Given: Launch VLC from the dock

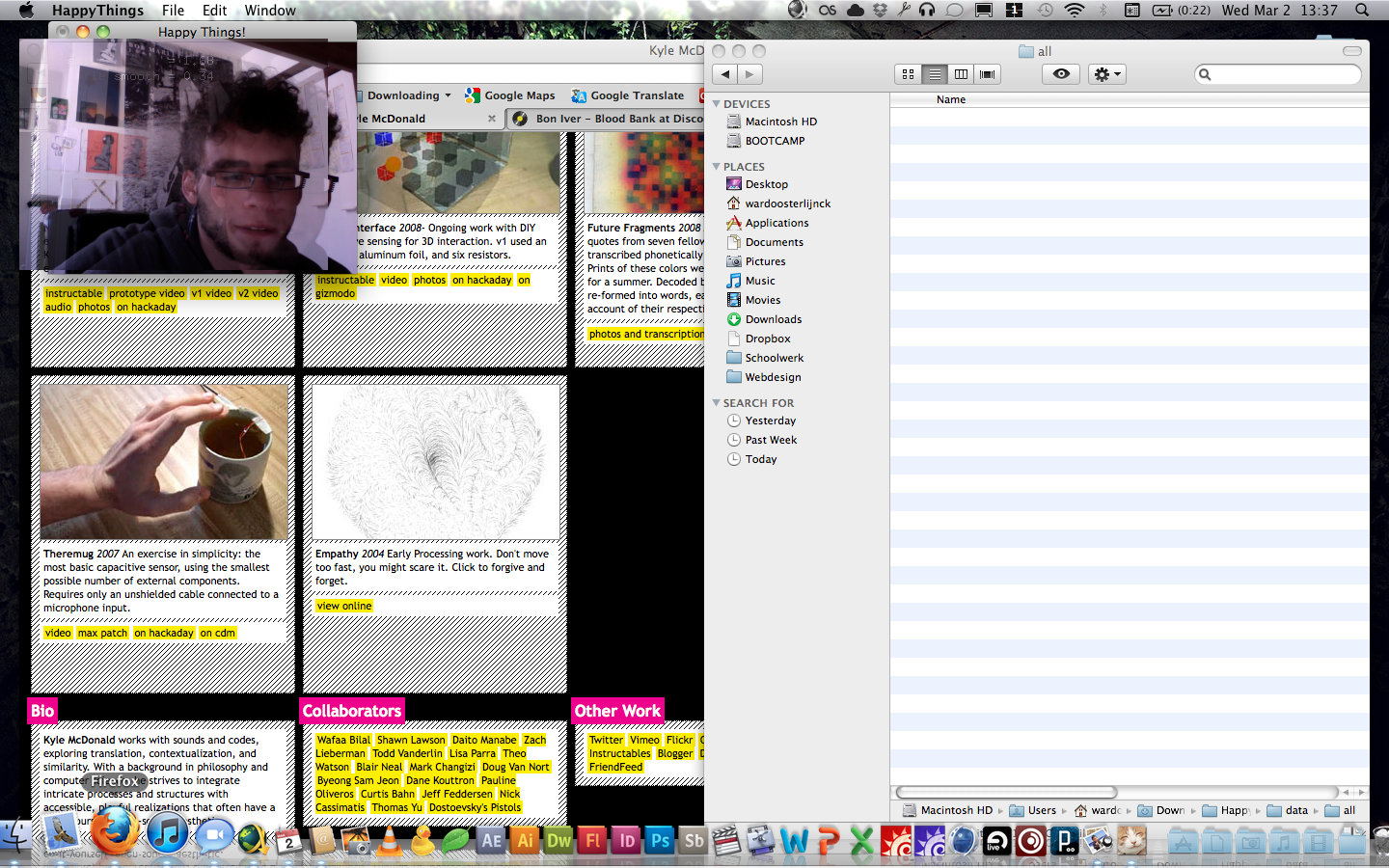Looking at the screenshot, I should click(x=390, y=841).
